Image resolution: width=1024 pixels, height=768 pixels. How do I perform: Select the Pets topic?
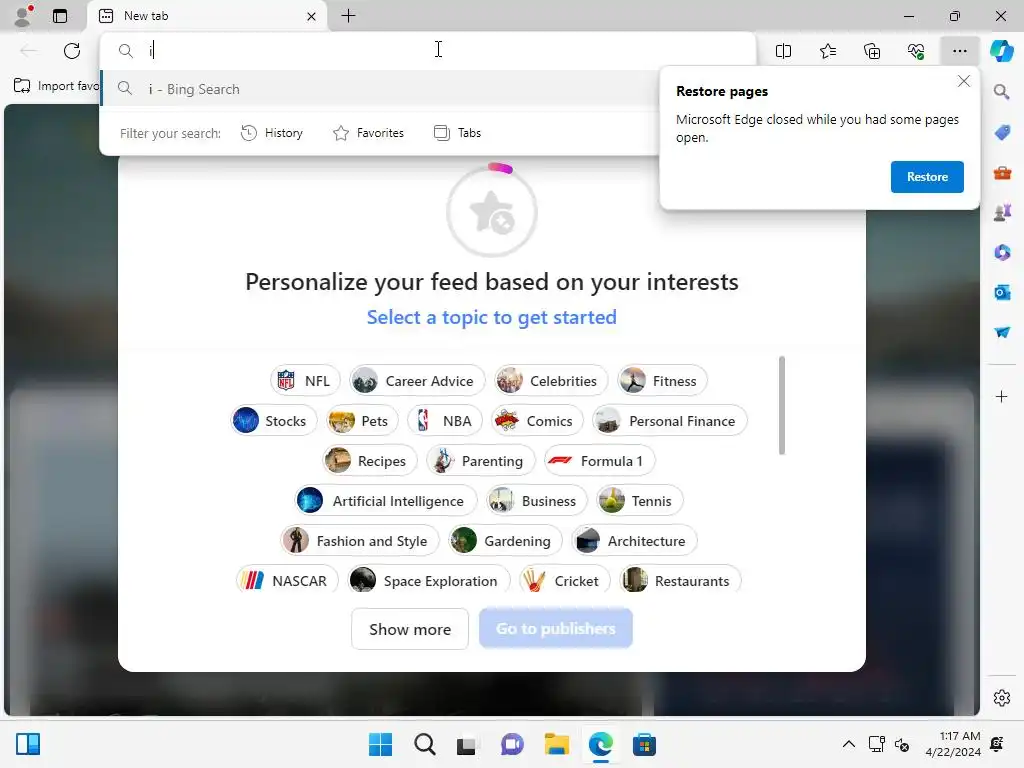[x=362, y=421]
